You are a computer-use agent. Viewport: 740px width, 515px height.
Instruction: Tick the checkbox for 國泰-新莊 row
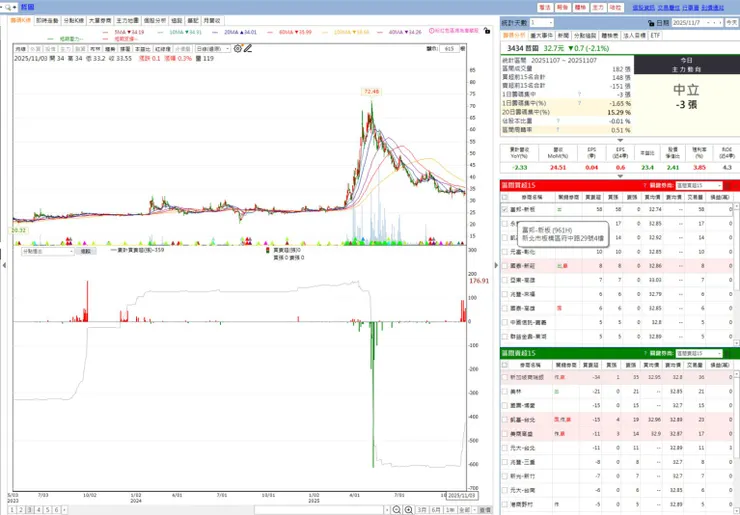pyautogui.click(x=505, y=266)
